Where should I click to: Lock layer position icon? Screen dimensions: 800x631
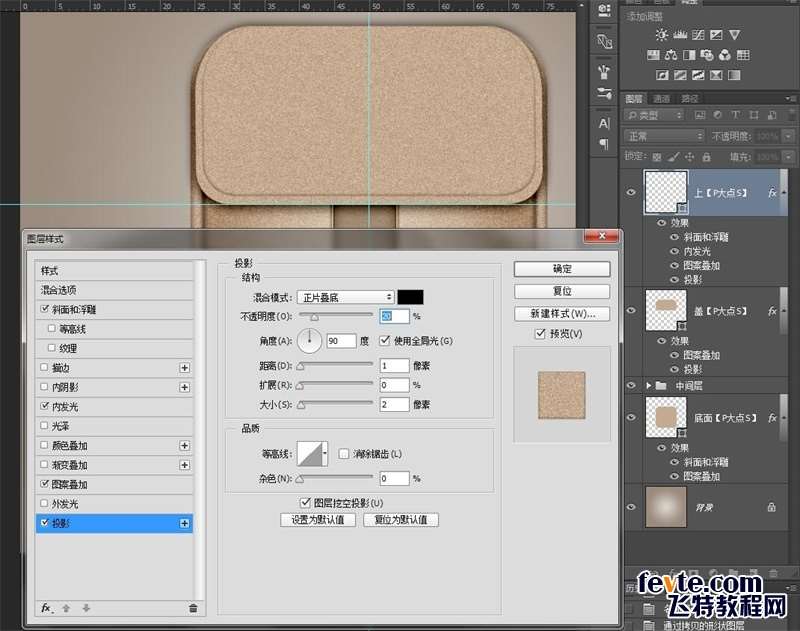point(689,157)
